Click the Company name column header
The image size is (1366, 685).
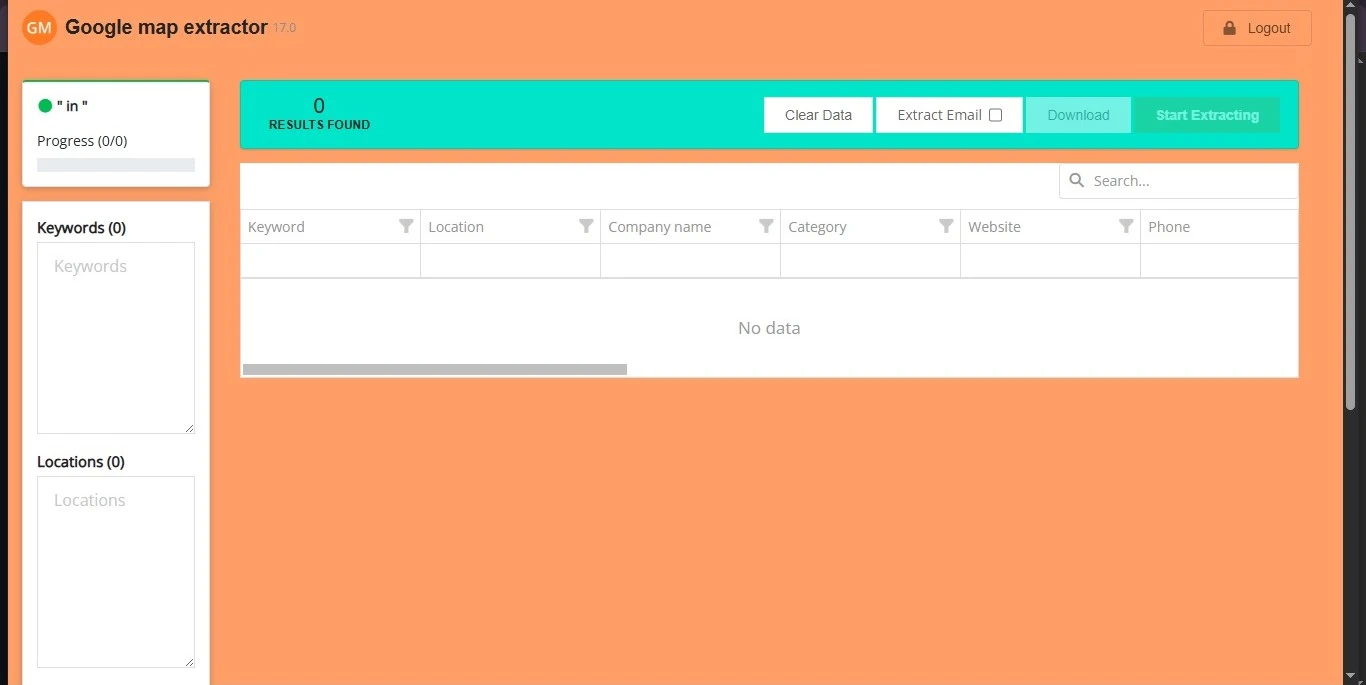tap(690, 227)
